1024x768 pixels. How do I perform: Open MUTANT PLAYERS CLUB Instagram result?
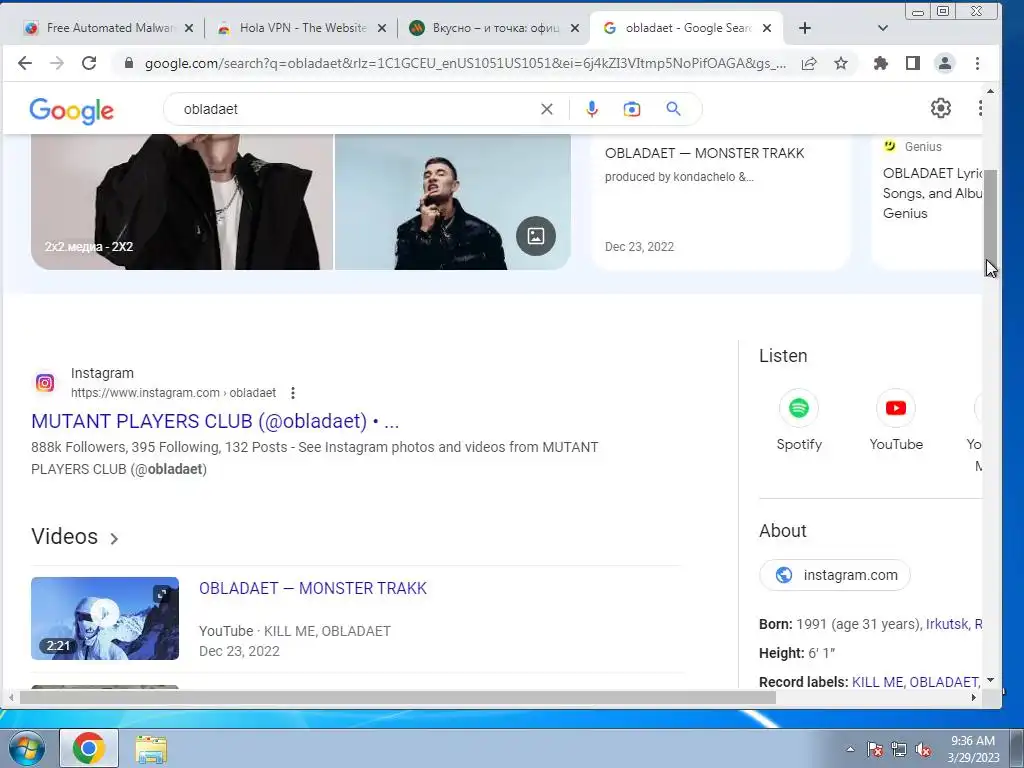[x=215, y=421]
